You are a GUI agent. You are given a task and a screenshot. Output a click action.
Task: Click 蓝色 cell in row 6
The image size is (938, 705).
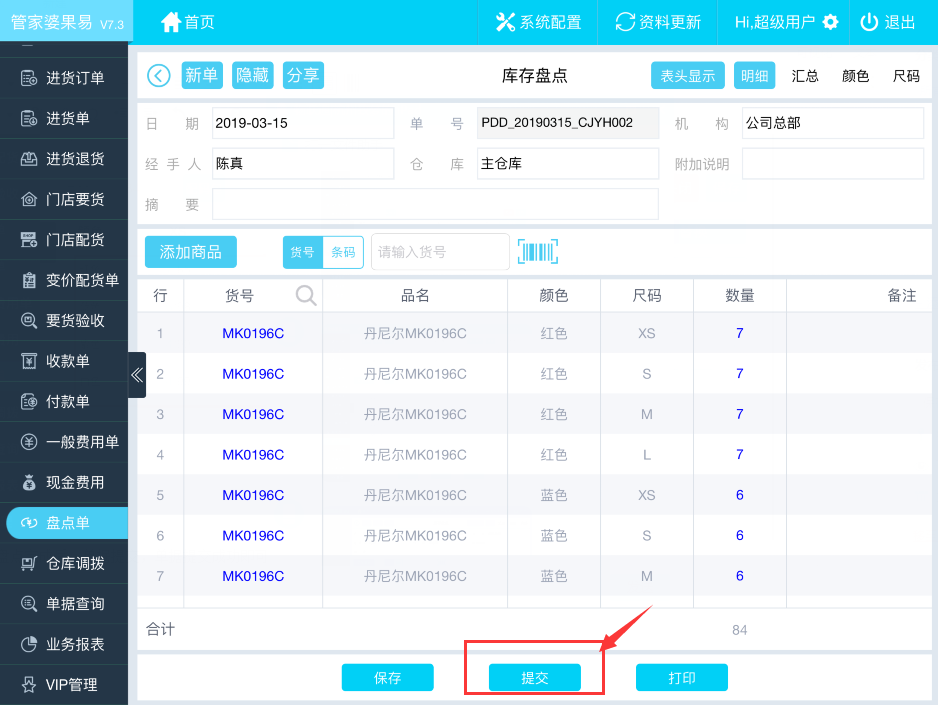pos(554,536)
